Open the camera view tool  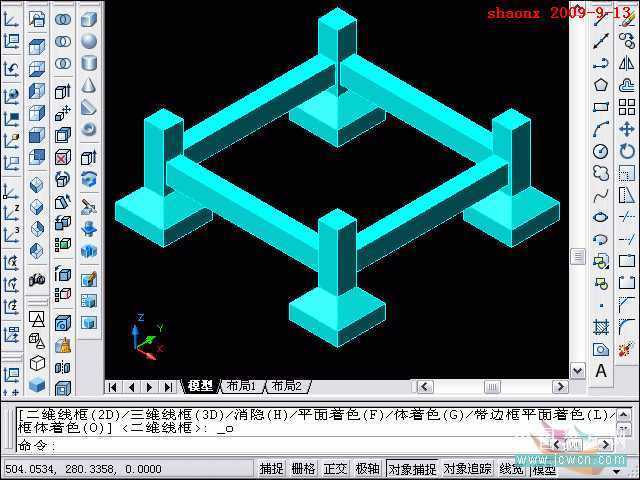pyautogui.click(x=37, y=280)
